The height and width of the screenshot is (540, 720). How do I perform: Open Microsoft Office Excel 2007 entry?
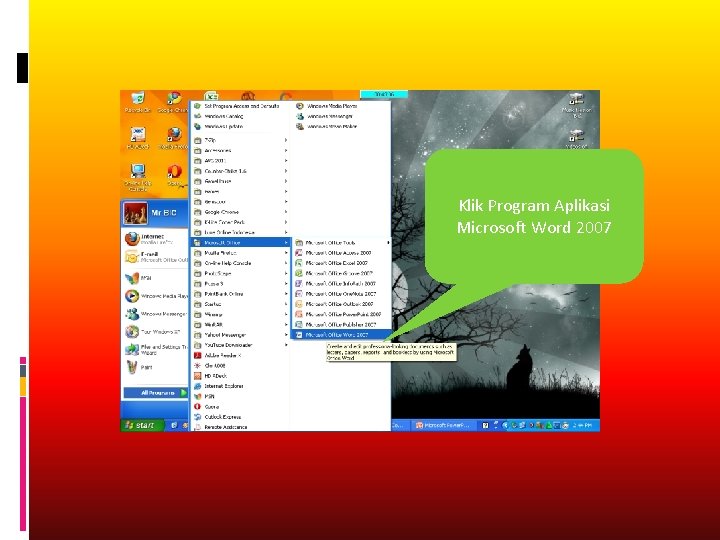tap(341, 263)
